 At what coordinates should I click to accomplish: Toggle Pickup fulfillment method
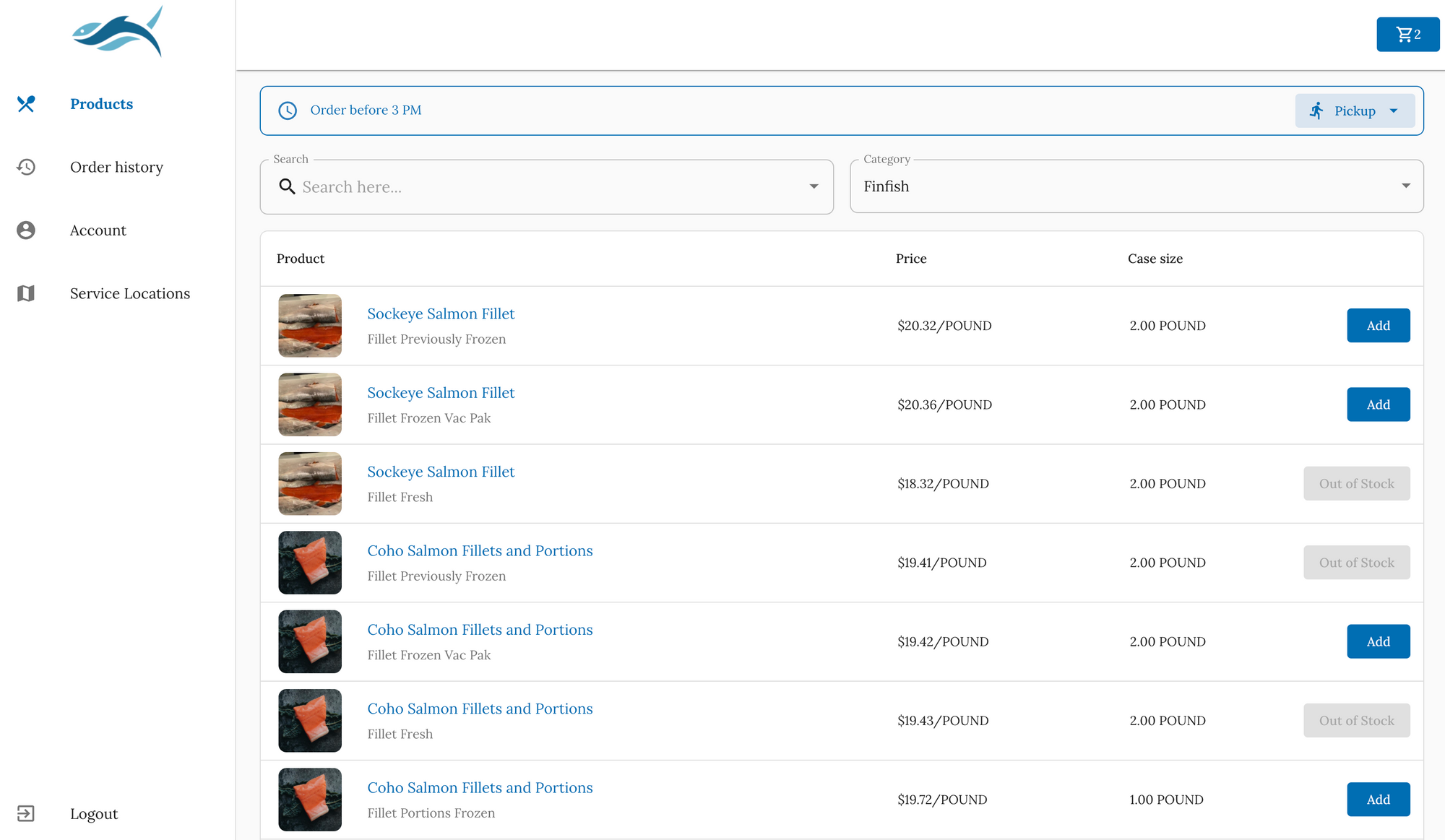click(1356, 110)
